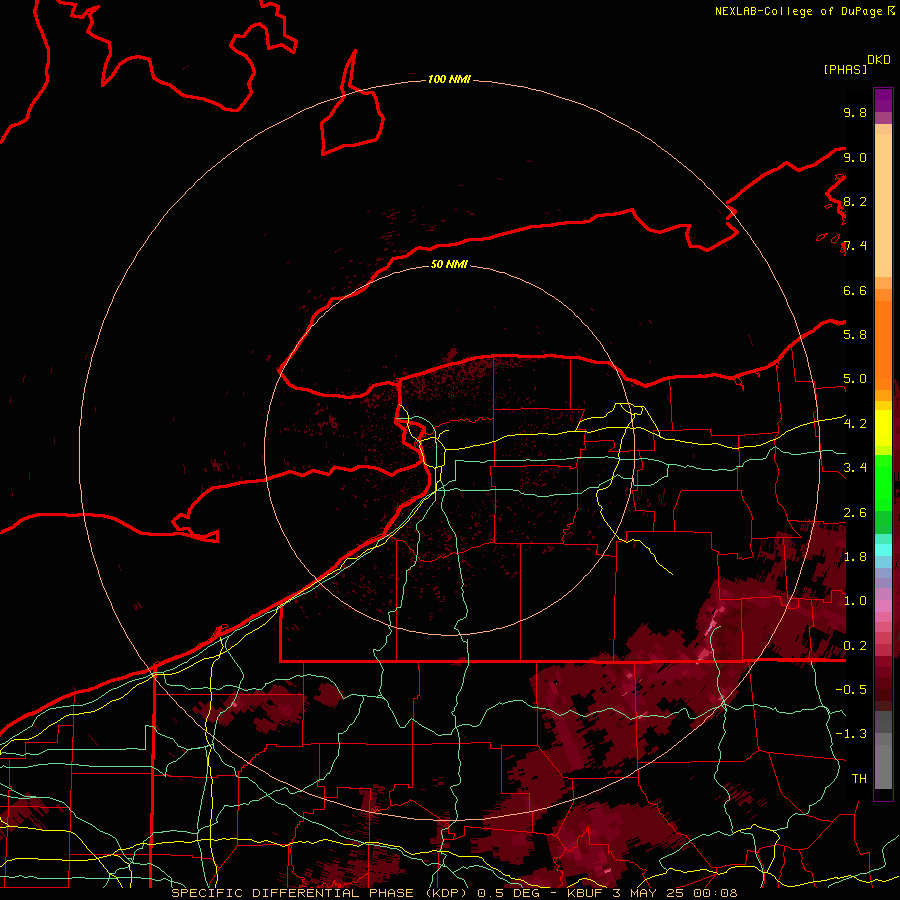
Task: Click the 8.2 scale value
Action: (855, 201)
